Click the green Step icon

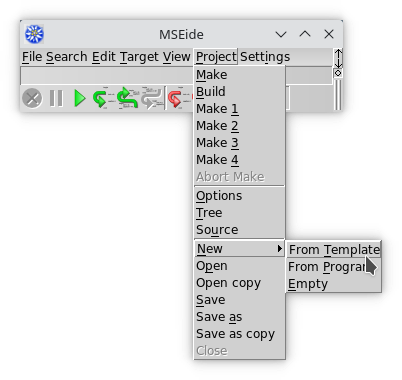(102, 98)
